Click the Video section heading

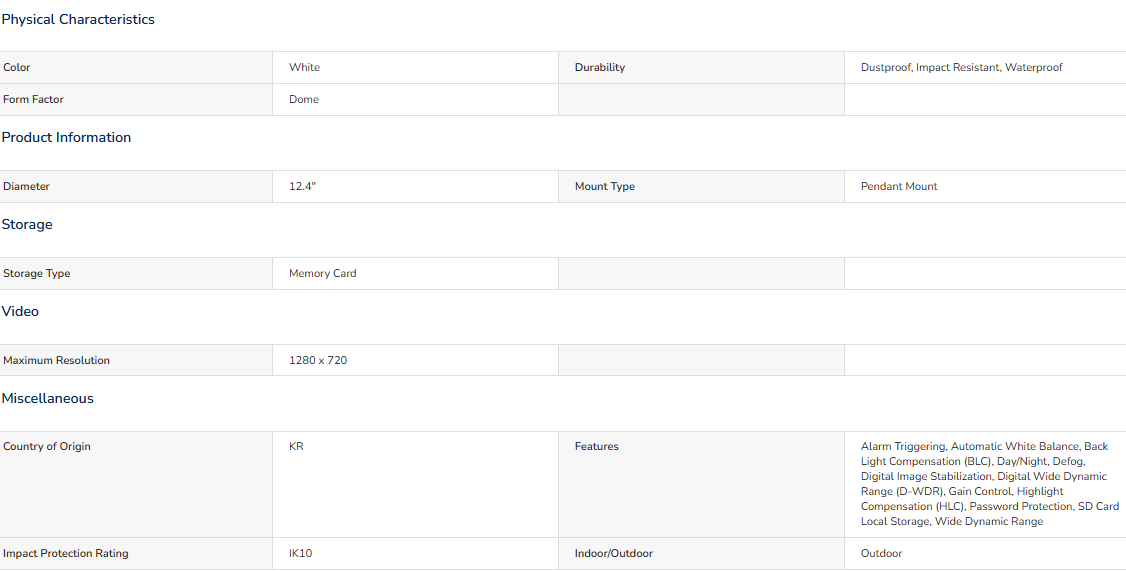(x=20, y=311)
